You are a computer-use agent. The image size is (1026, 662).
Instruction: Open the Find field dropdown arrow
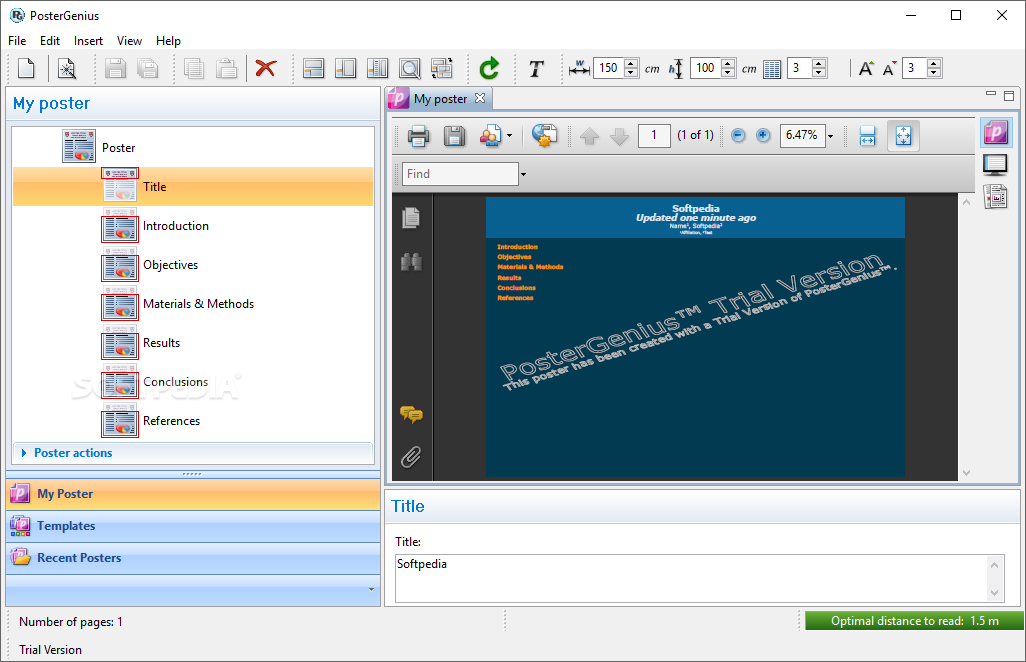[x=523, y=174]
